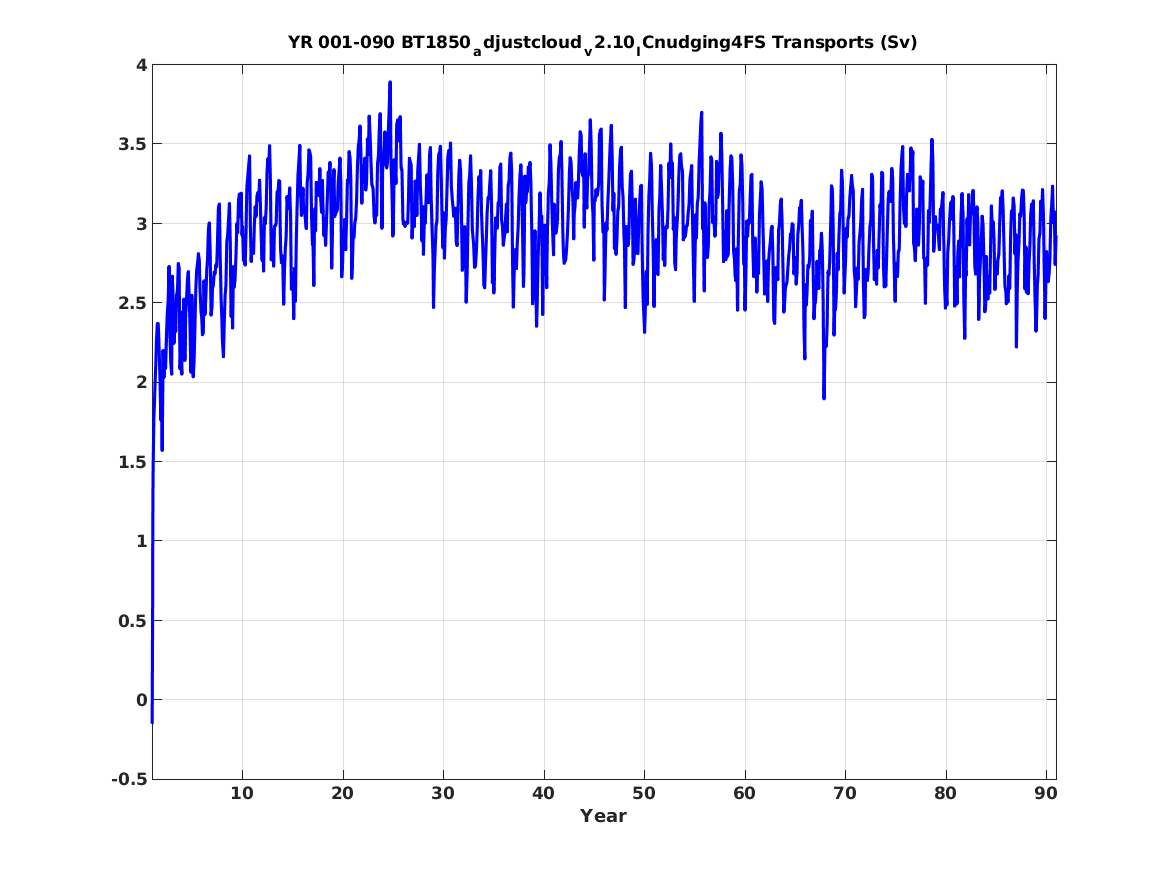Click the 'Year' x-axis label
Screen dimensions: 1167x875
(604, 816)
